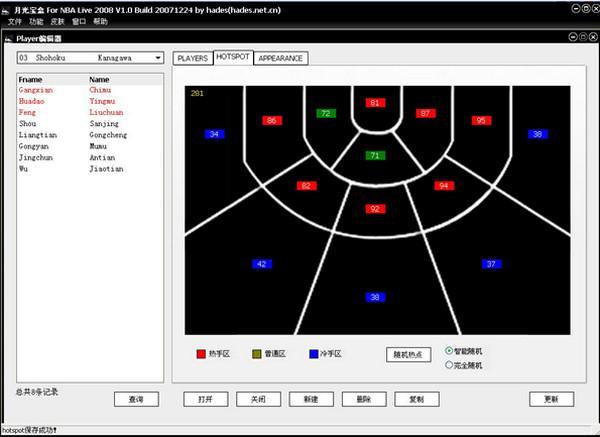Click the olive 普通区 legend swatch

[x=257, y=354]
